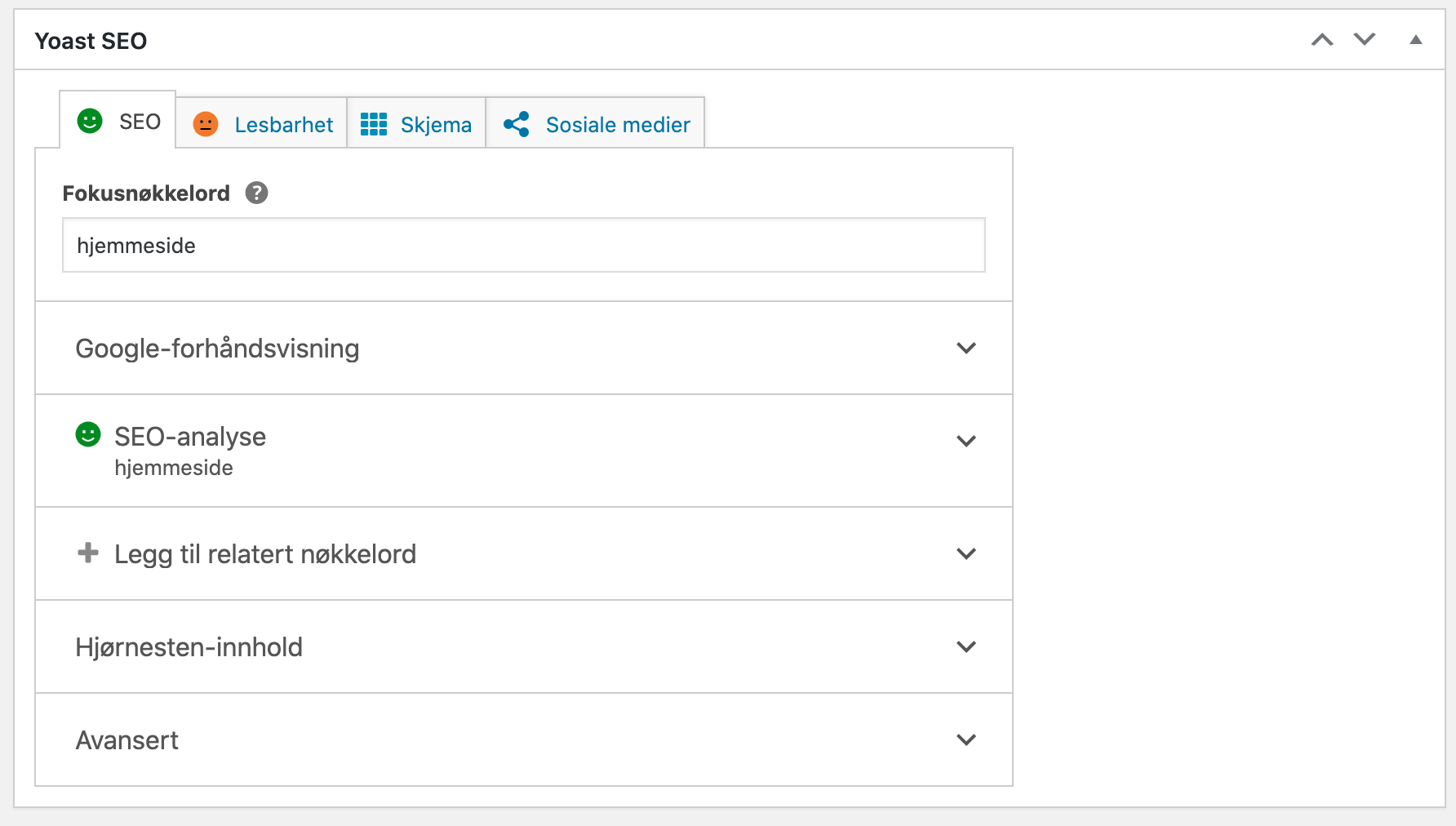Expand the Google-forhåndsvisning section chevron

click(x=966, y=349)
